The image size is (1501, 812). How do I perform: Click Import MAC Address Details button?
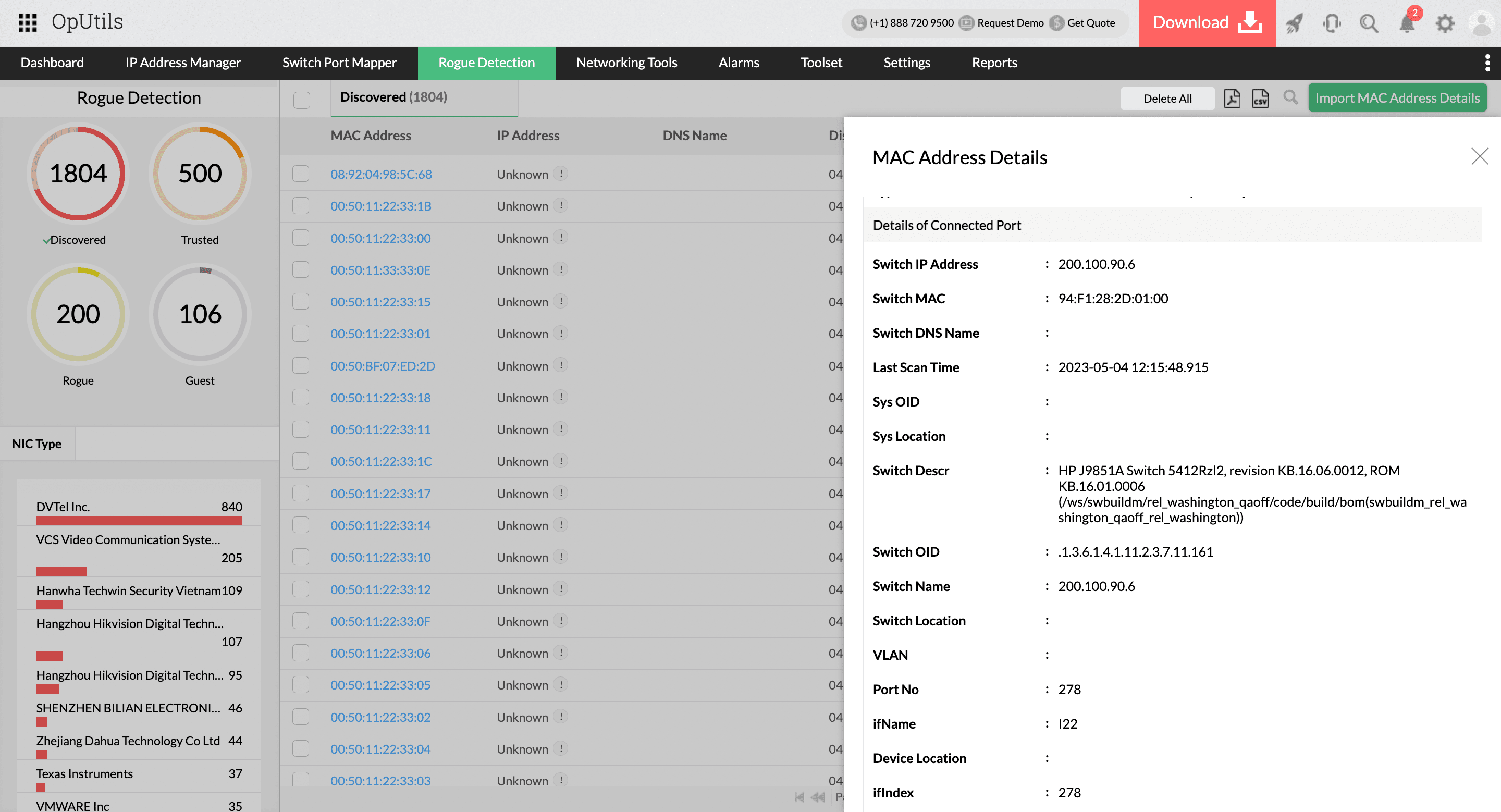click(x=1397, y=98)
